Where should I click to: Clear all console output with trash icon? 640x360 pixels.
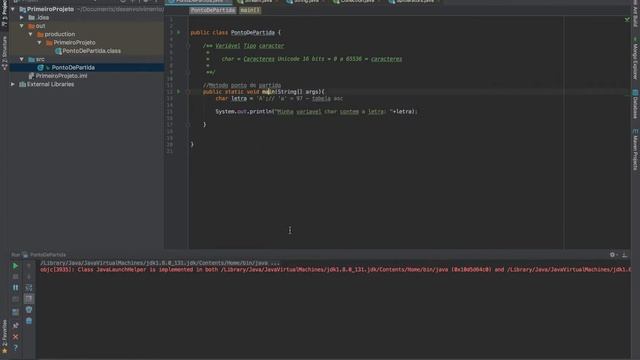coord(29,321)
